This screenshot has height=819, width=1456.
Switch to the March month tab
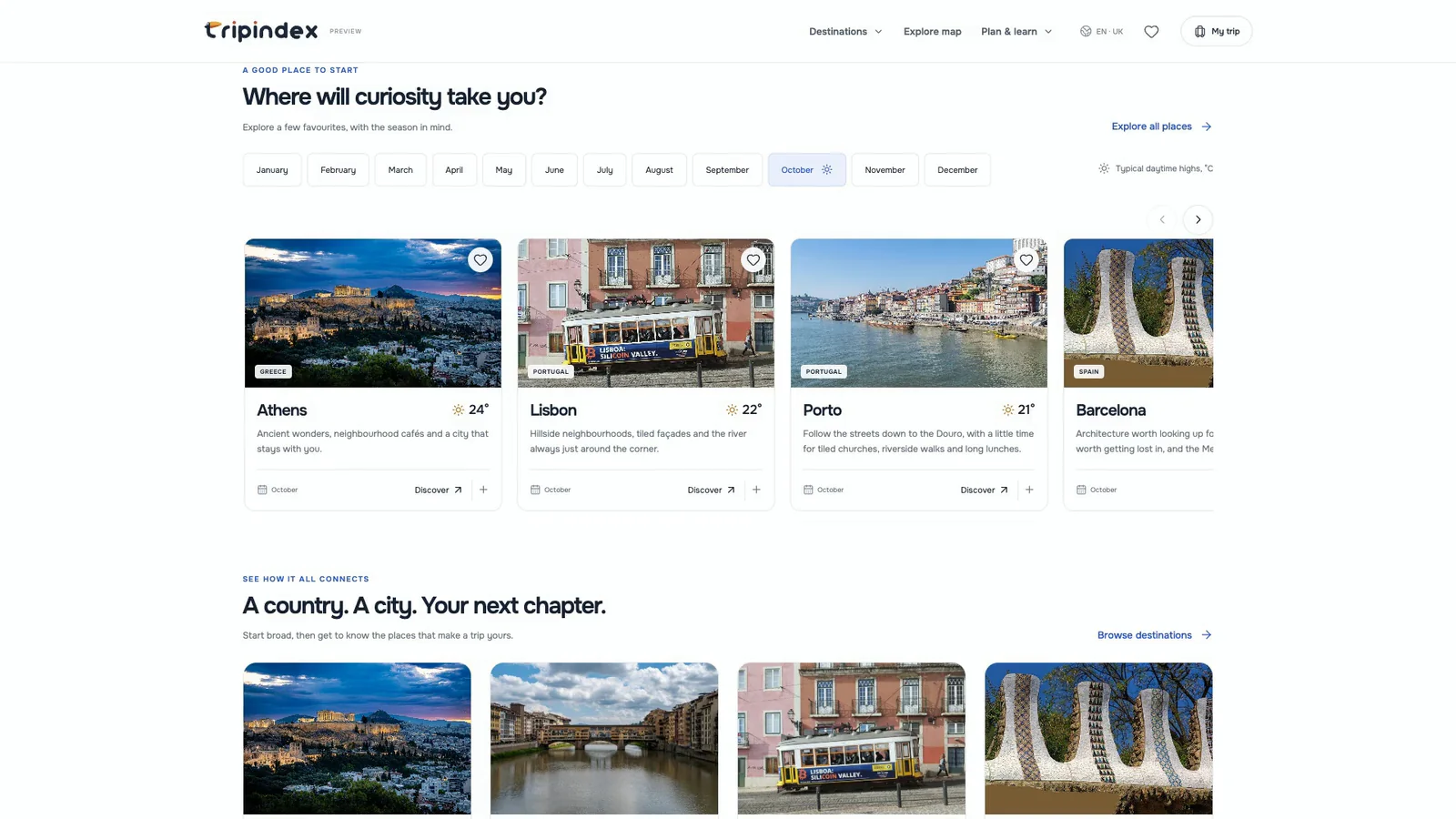pos(400,170)
